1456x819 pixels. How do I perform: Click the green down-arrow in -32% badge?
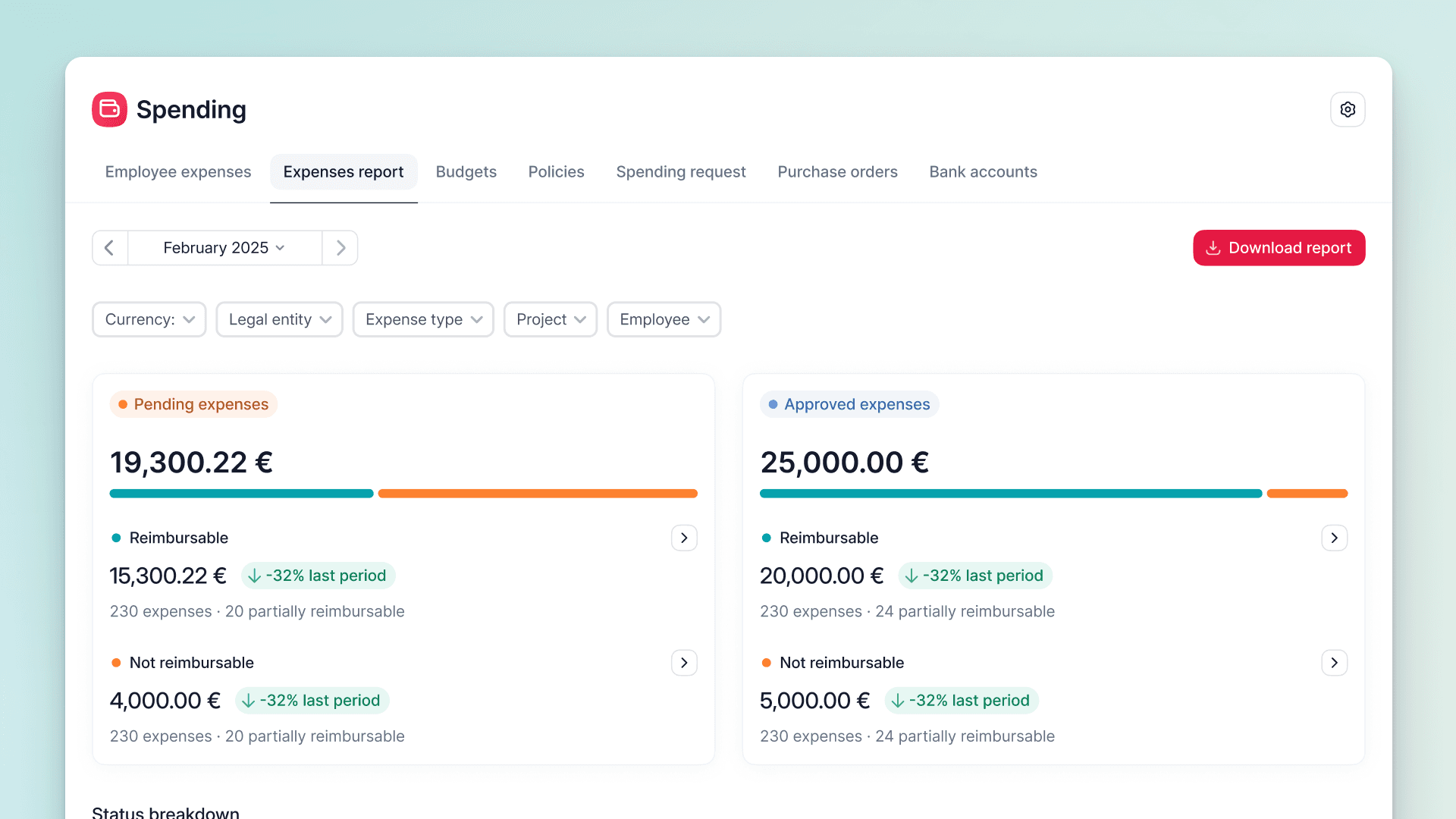[253, 576]
